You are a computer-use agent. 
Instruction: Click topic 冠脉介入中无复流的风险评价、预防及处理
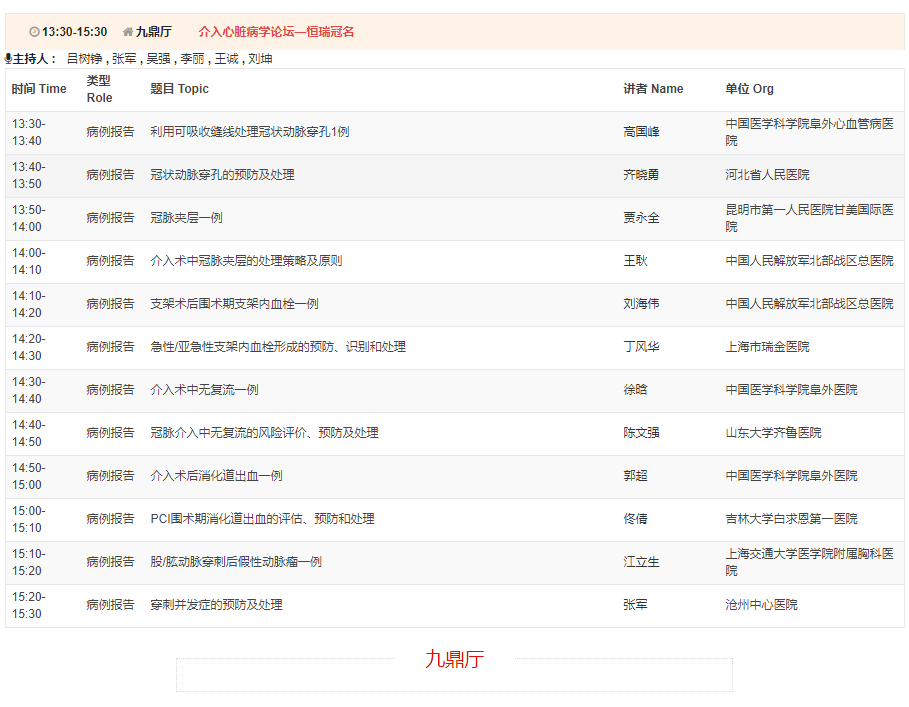264,432
